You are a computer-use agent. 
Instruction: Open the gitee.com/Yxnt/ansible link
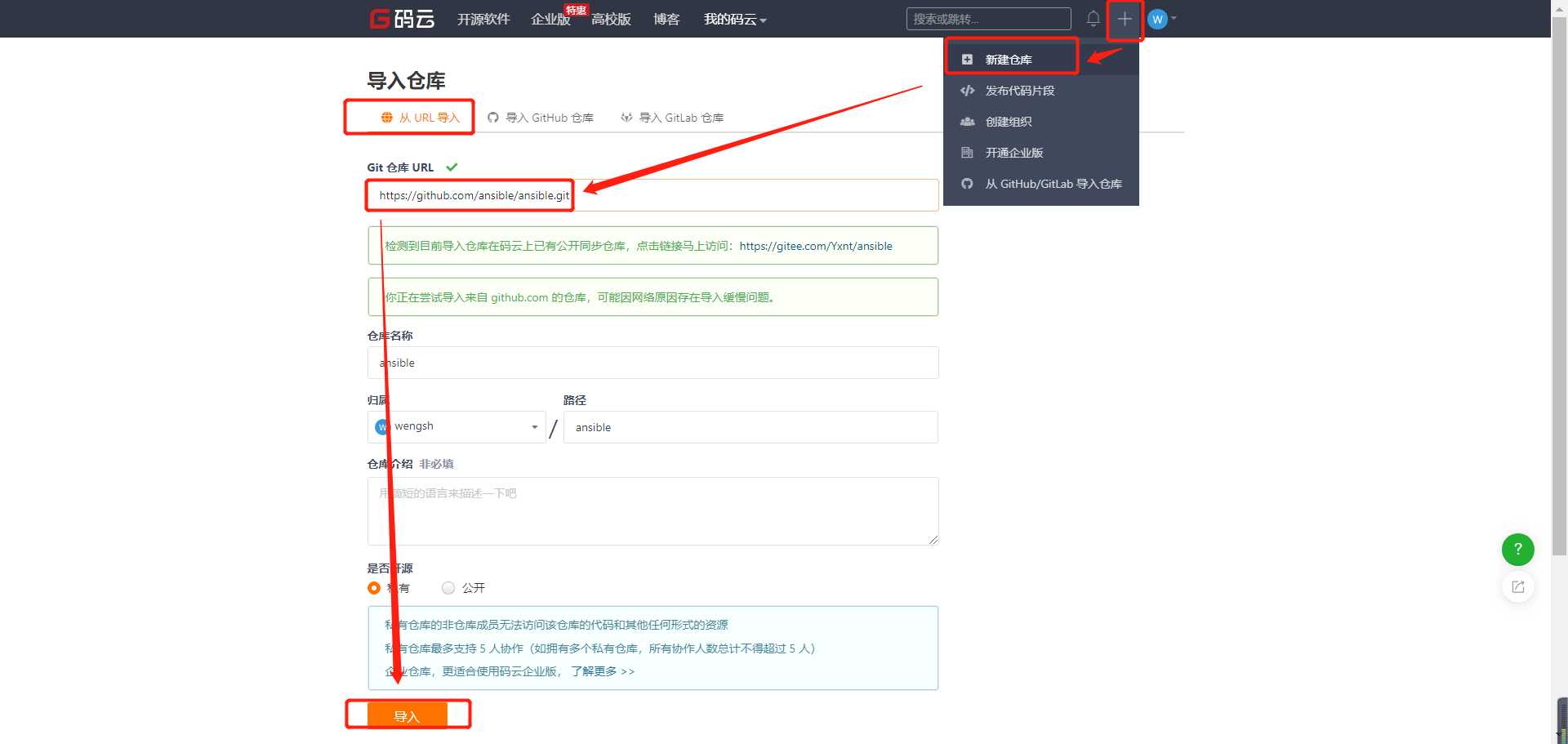point(816,246)
